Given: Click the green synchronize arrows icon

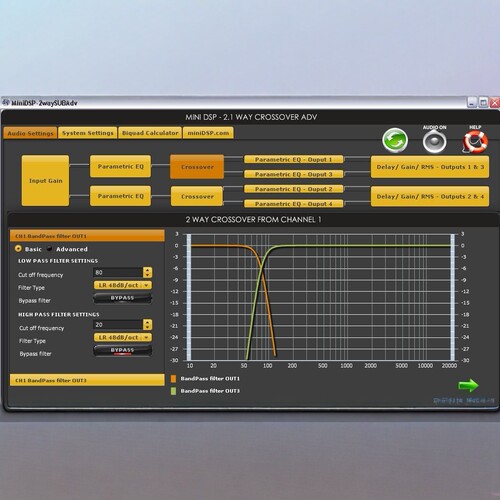Looking at the screenshot, I should point(395,140).
